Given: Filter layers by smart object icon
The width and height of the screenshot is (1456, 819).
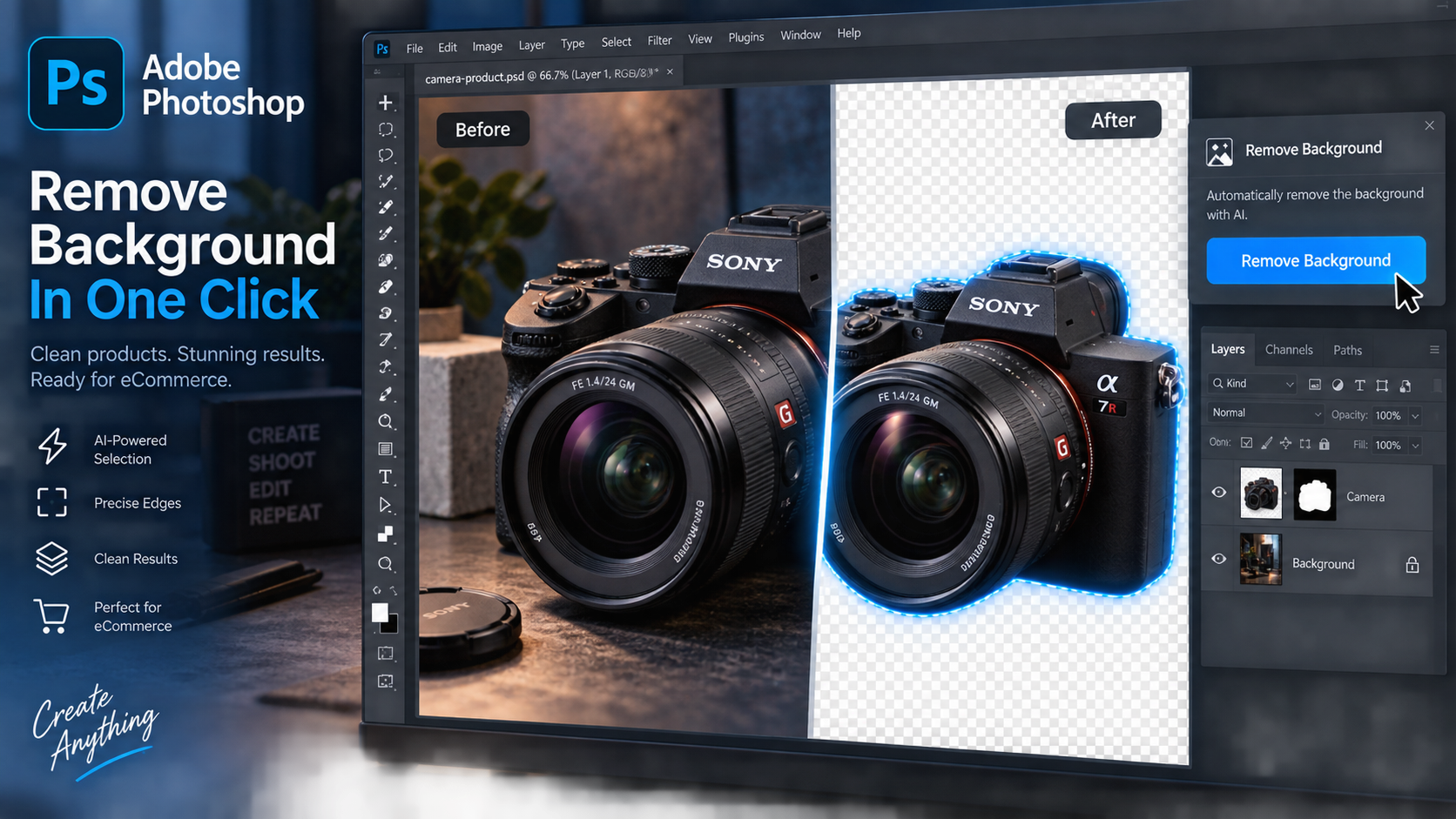Looking at the screenshot, I should (x=1405, y=385).
